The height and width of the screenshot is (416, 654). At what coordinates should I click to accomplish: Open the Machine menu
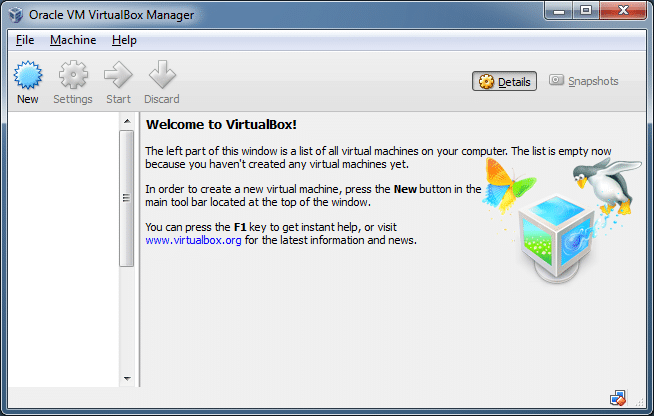[73, 40]
